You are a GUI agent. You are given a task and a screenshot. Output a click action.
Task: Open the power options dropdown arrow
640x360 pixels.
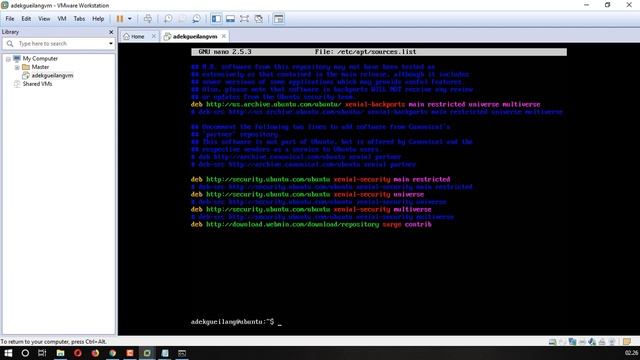click(130, 19)
